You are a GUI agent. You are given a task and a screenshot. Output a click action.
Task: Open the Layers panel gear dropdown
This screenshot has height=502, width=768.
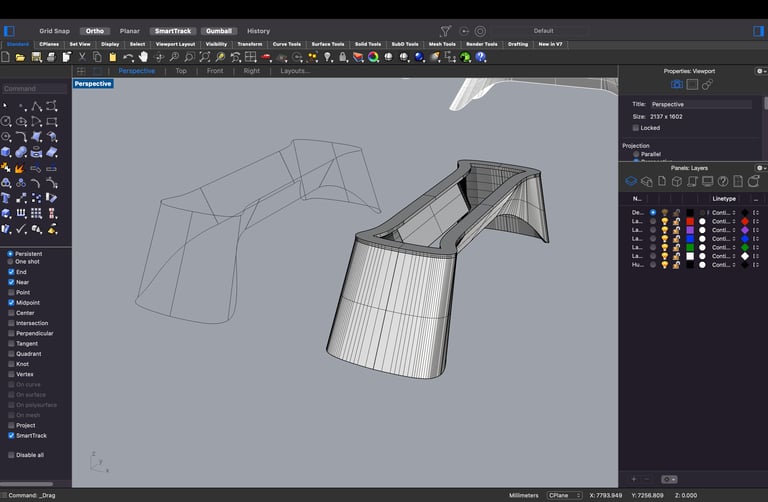pyautogui.click(x=761, y=168)
